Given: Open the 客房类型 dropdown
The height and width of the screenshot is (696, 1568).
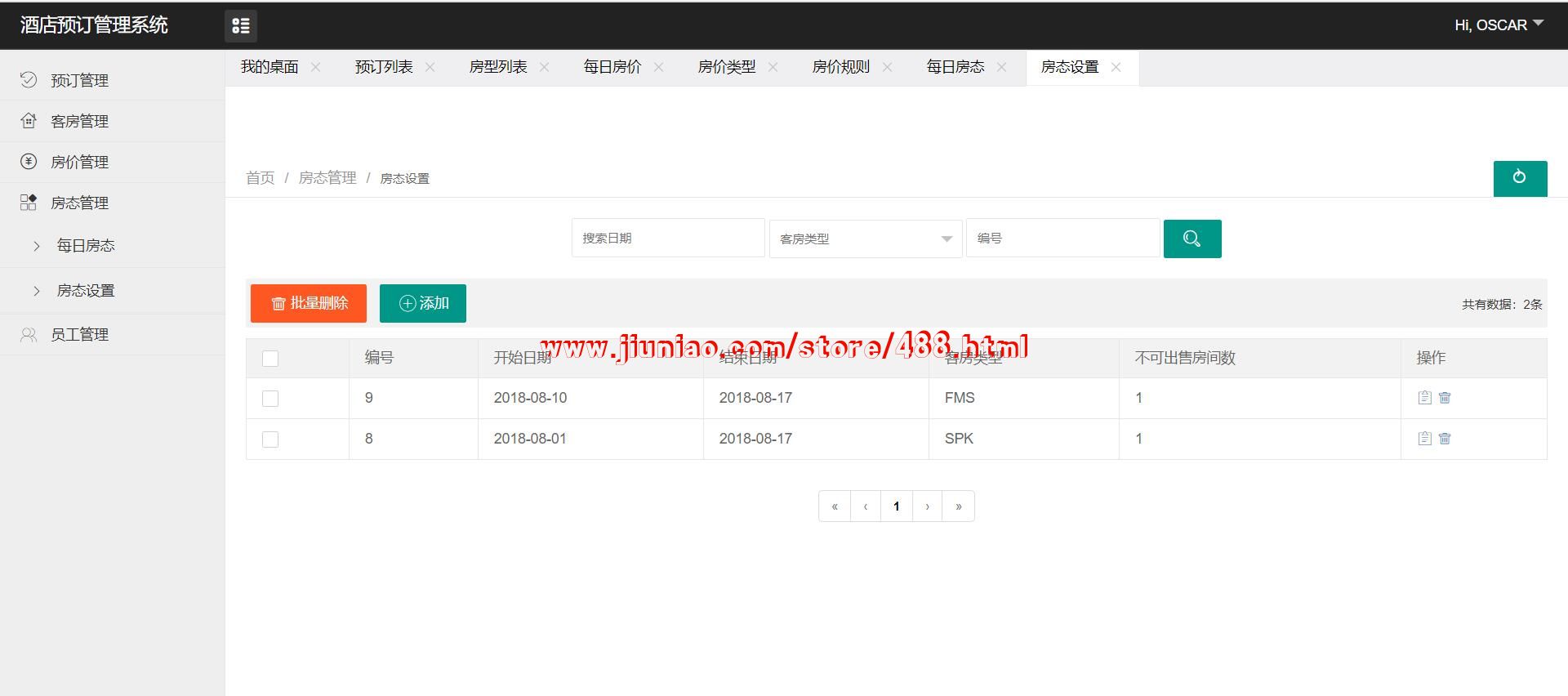Looking at the screenshot, I should pos(865,239).
